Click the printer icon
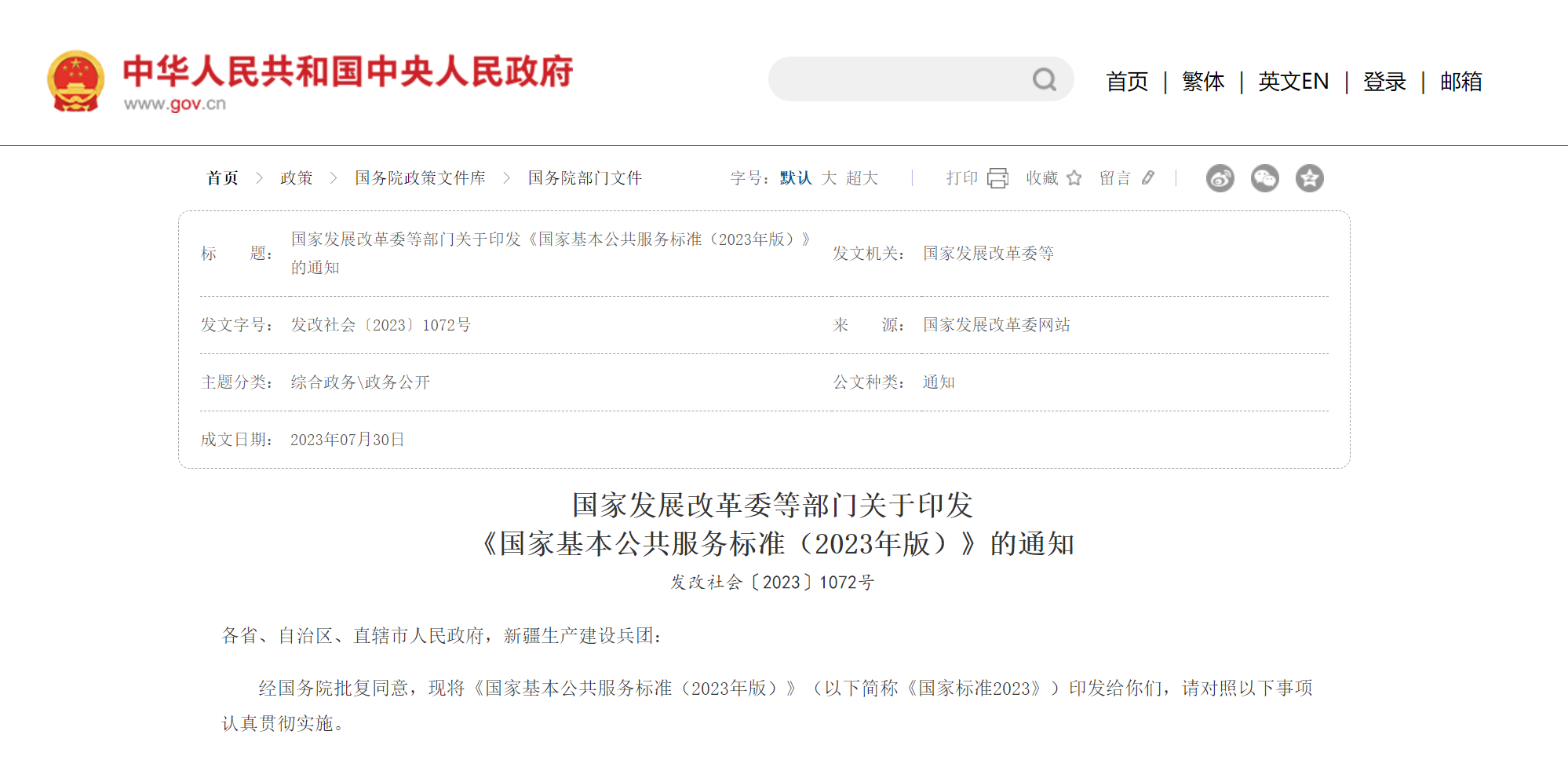The width and height of the screenshot is (1568, 760). coord(997,178)
